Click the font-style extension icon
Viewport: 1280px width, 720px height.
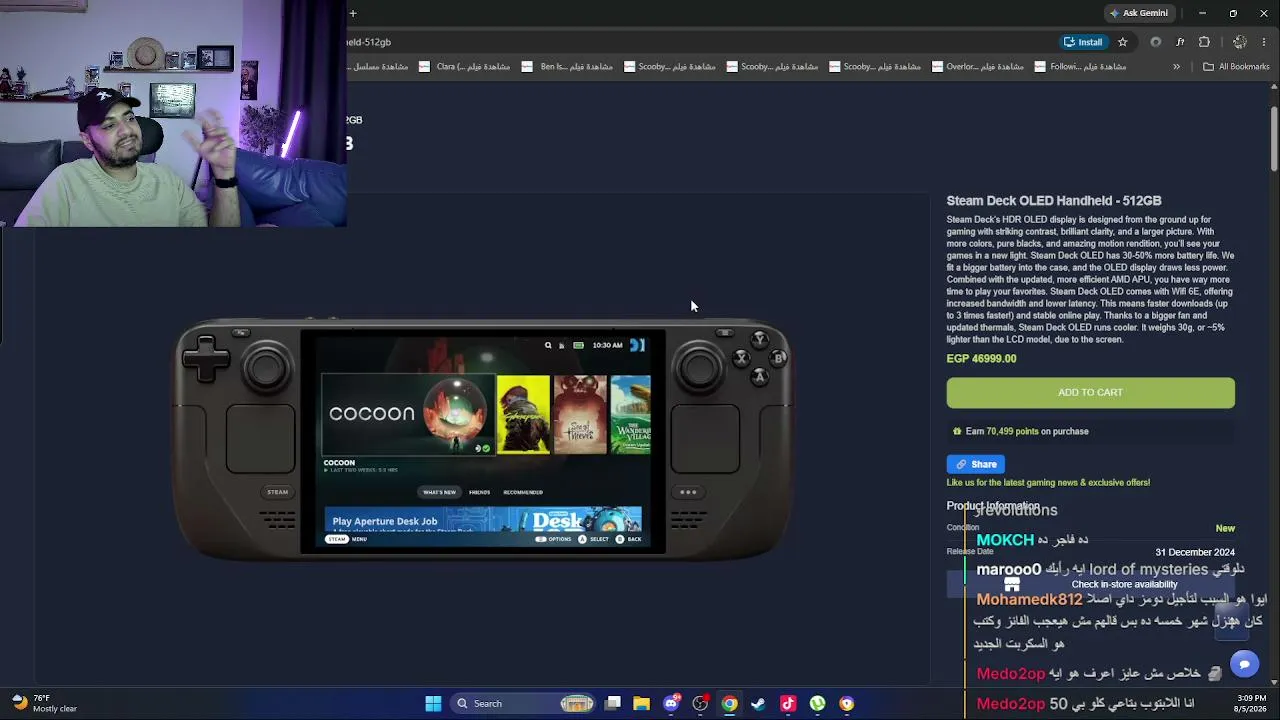[1180, 42]
